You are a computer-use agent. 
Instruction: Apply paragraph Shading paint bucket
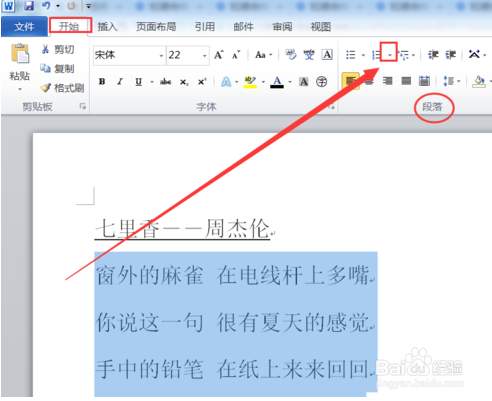pos(479,81)
